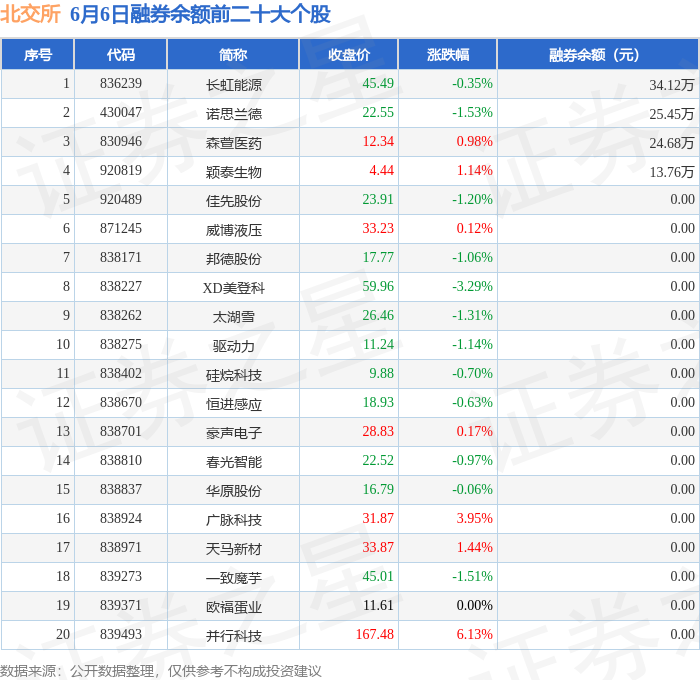Click the 序号 column header

[38, 54]
